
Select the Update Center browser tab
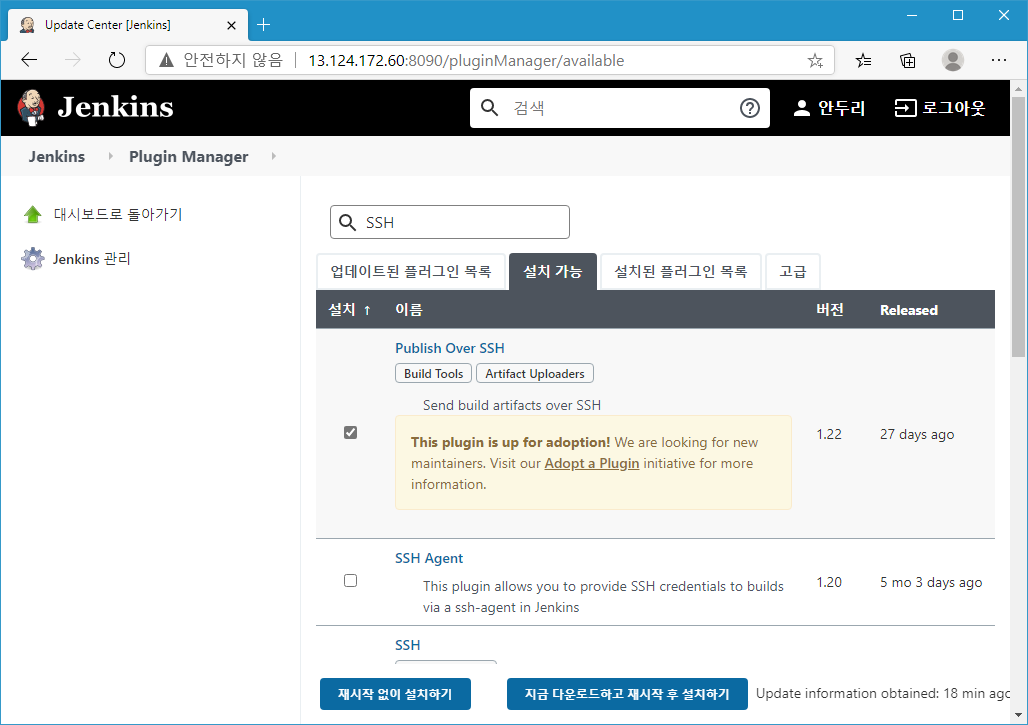[128, 25]
